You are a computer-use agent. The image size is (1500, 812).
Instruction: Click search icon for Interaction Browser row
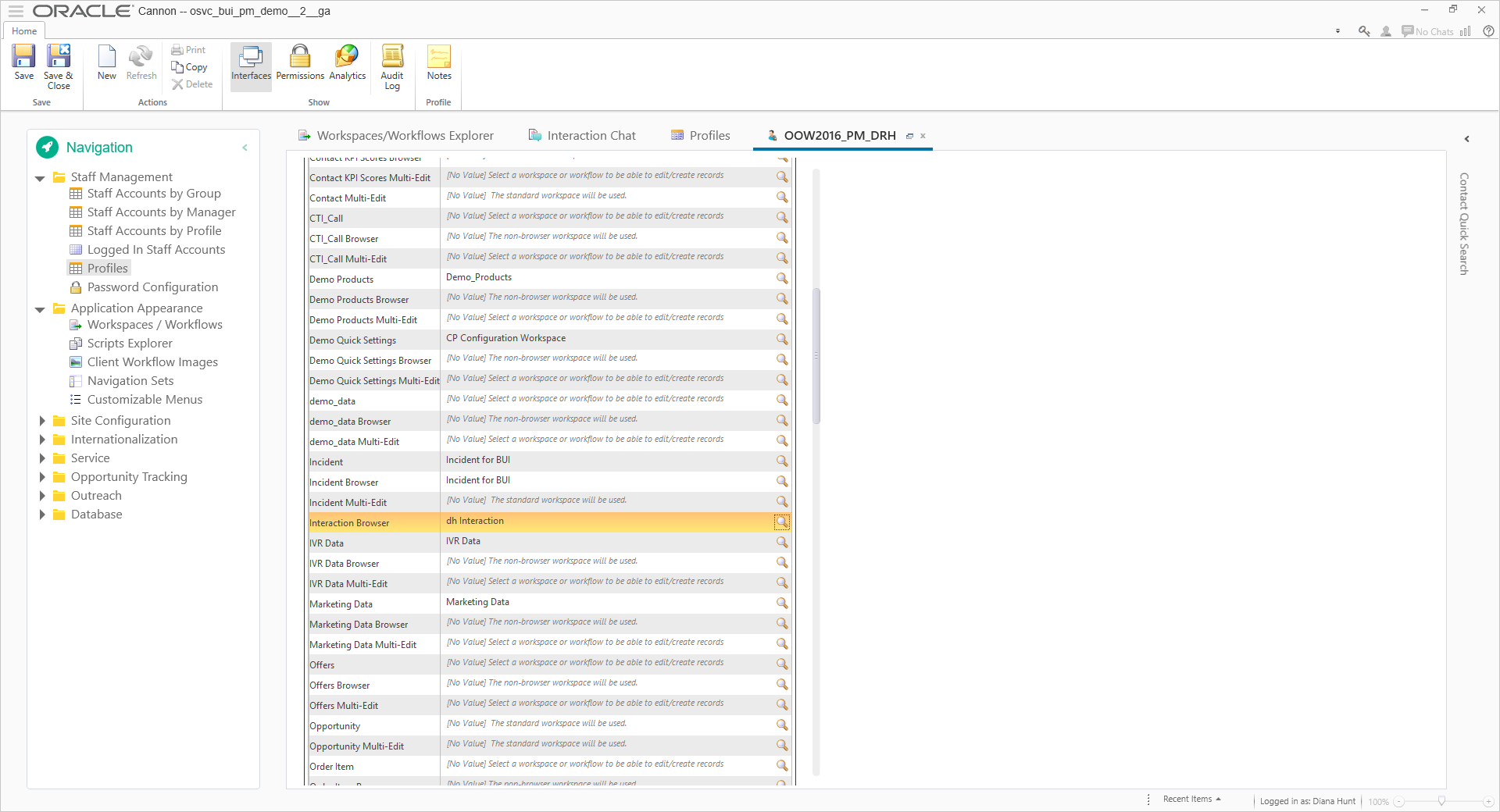(782, 522)
